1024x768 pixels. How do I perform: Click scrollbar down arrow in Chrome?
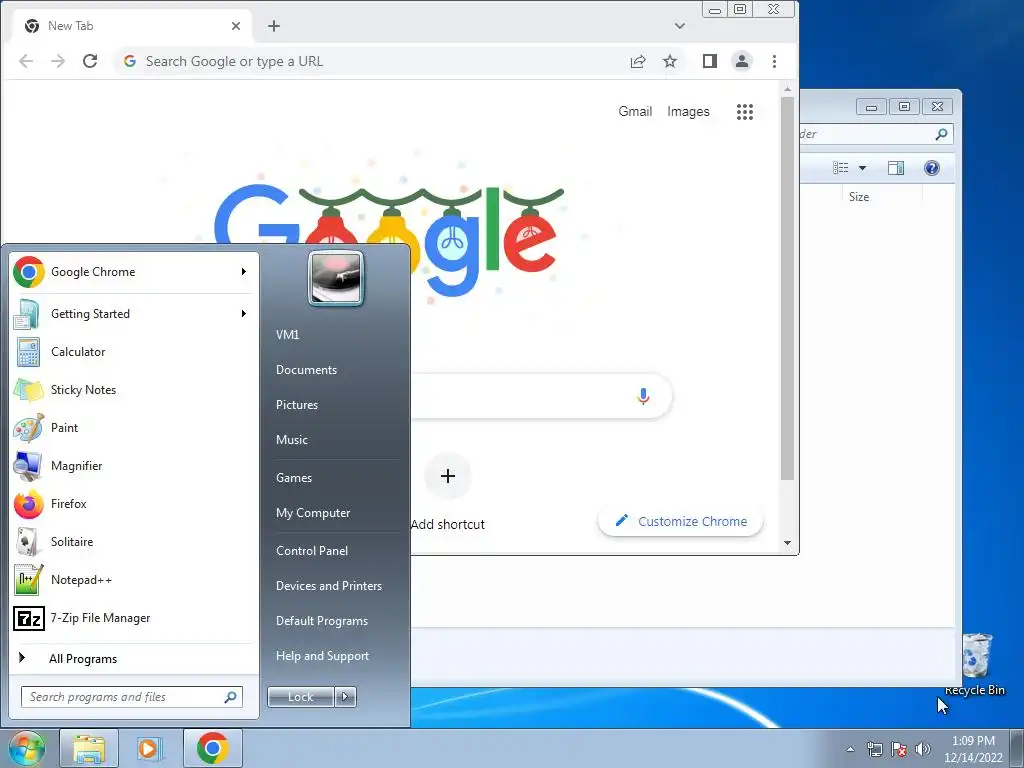point(788,543)
